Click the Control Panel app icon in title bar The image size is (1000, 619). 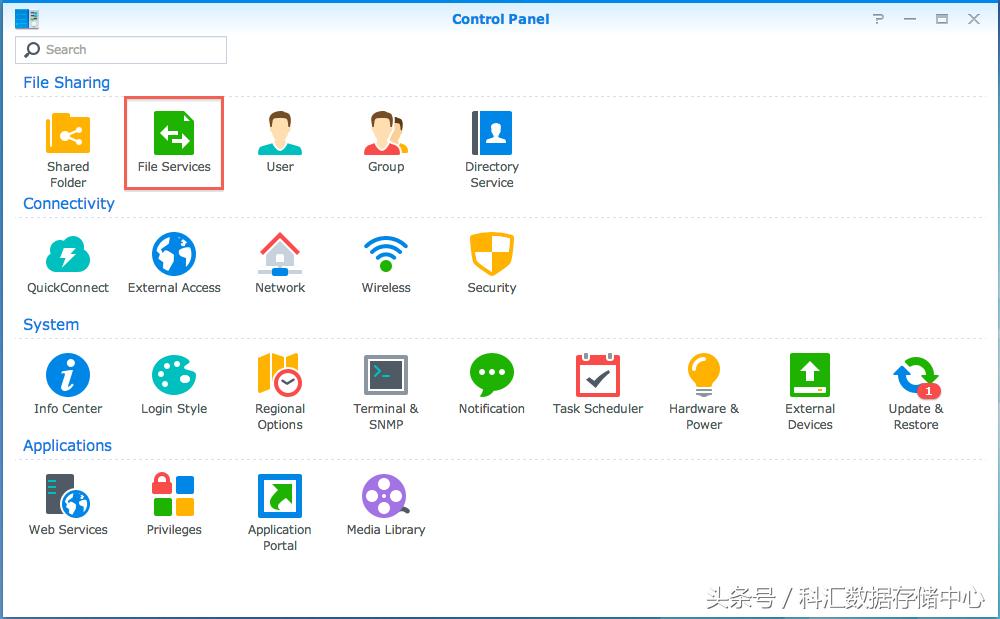pyautogui.click(x=27, y=19)
